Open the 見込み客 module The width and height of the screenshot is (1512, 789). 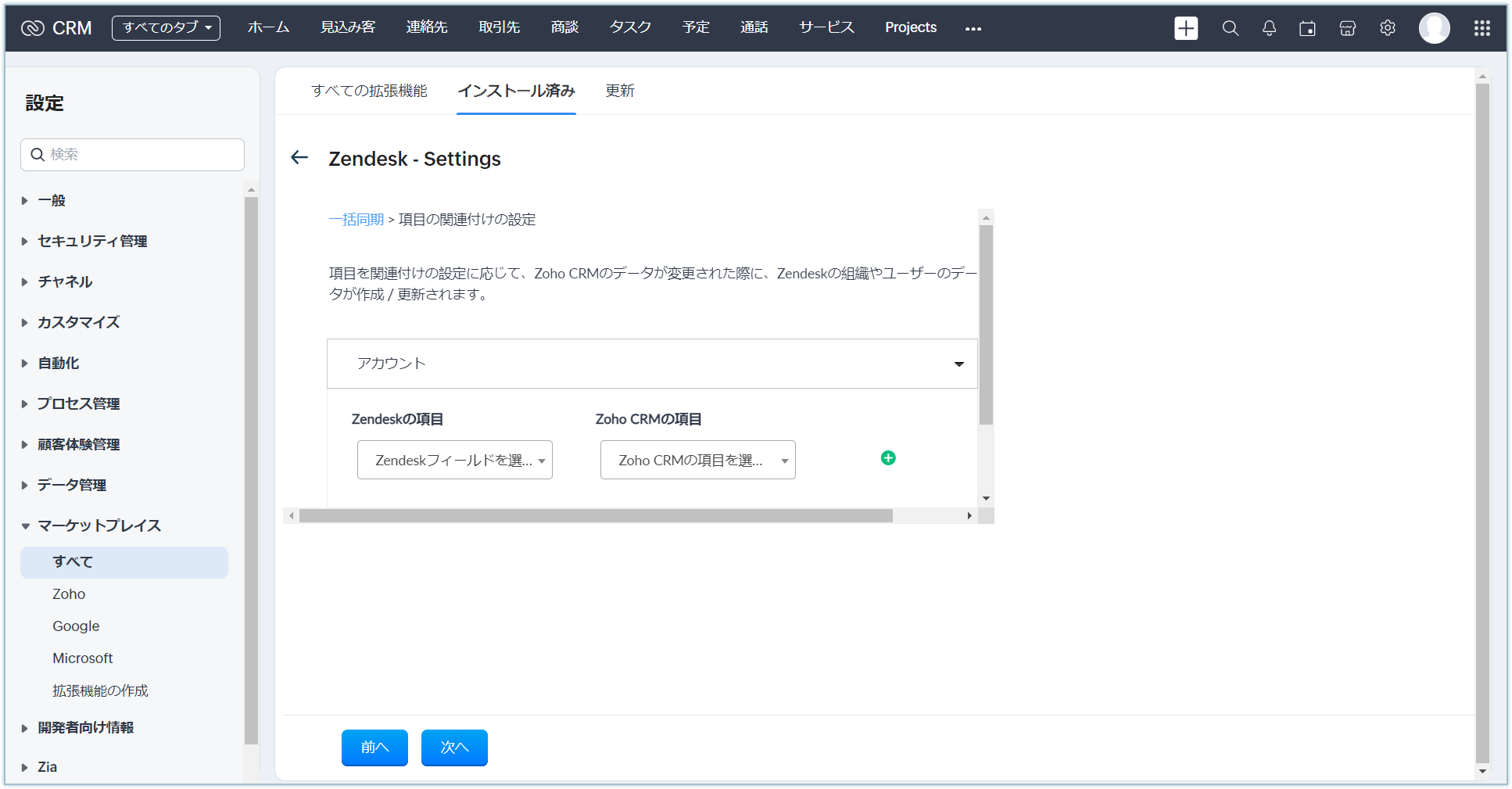[x=348, y=27]
